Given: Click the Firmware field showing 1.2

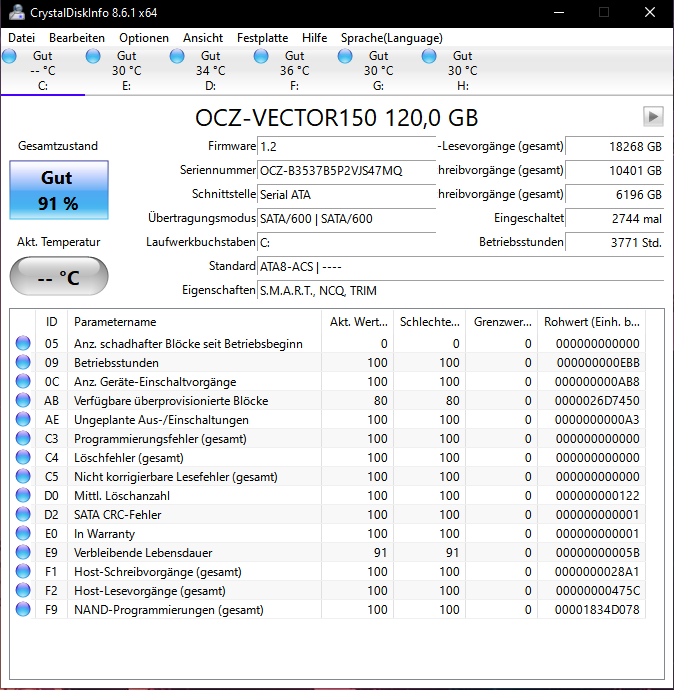Looking at the screenshot, I should coord(346,147).
